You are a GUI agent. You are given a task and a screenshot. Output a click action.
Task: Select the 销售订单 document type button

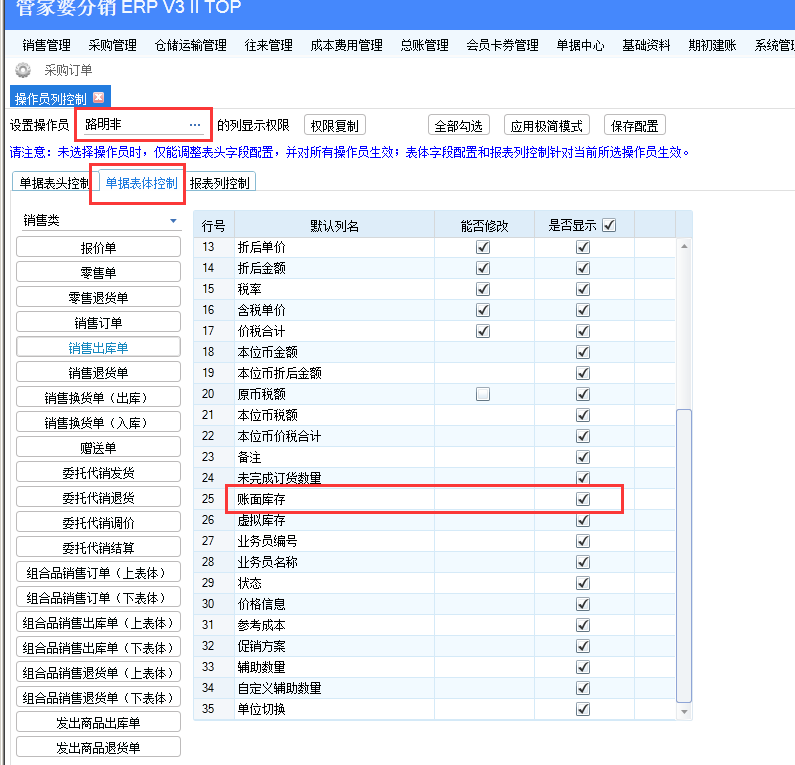click(98, 322)
